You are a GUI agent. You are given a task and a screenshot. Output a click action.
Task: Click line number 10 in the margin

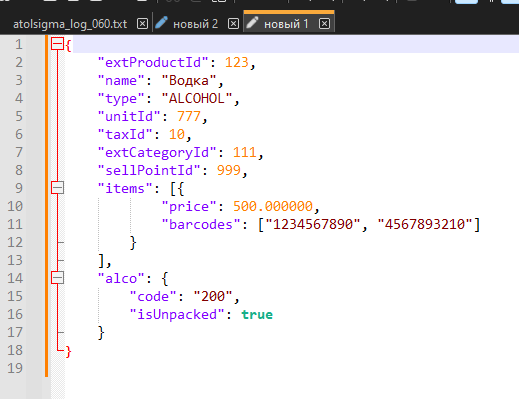15,206
